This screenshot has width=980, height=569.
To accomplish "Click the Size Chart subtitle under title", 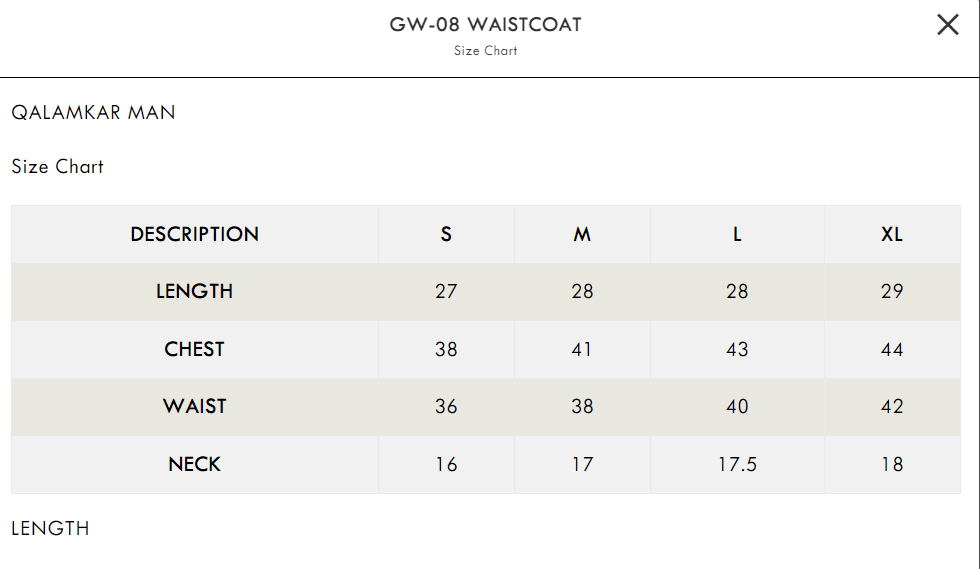I will point(486,51).
